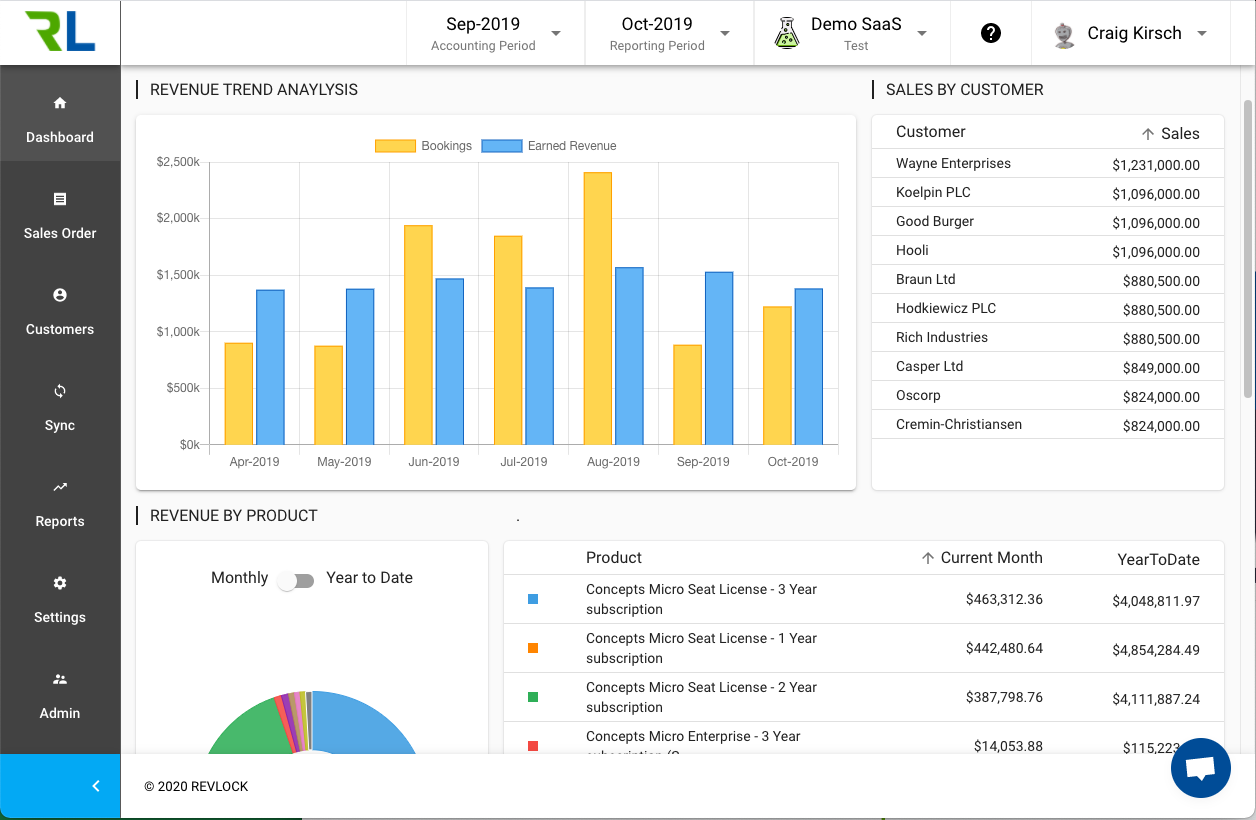Select the Cremin-Christiansen customer row
Screen dimensions: 1256x820
coord(1048,425)
